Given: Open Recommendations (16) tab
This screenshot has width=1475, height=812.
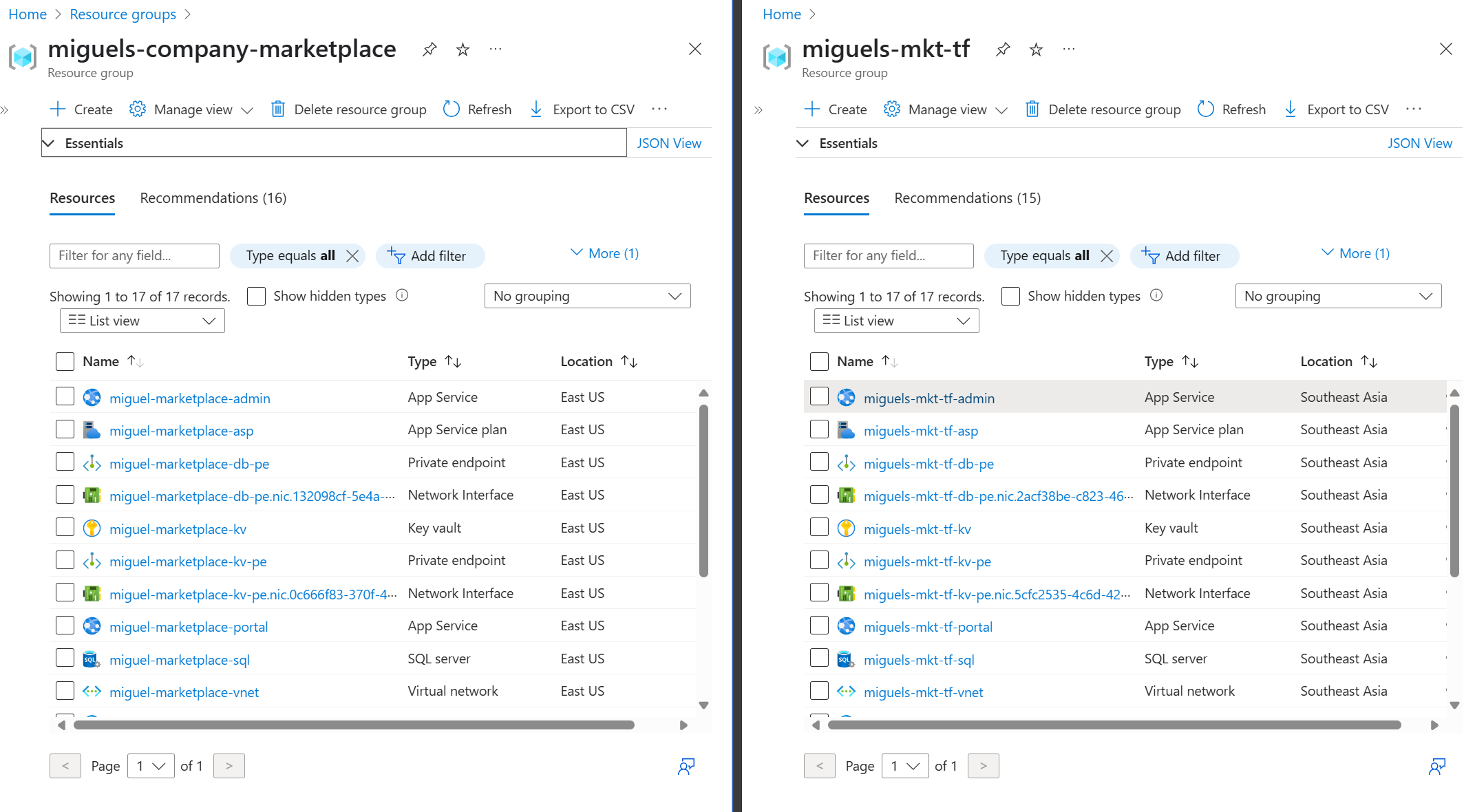Looking at the screenshot, I should tap(213, 198).
